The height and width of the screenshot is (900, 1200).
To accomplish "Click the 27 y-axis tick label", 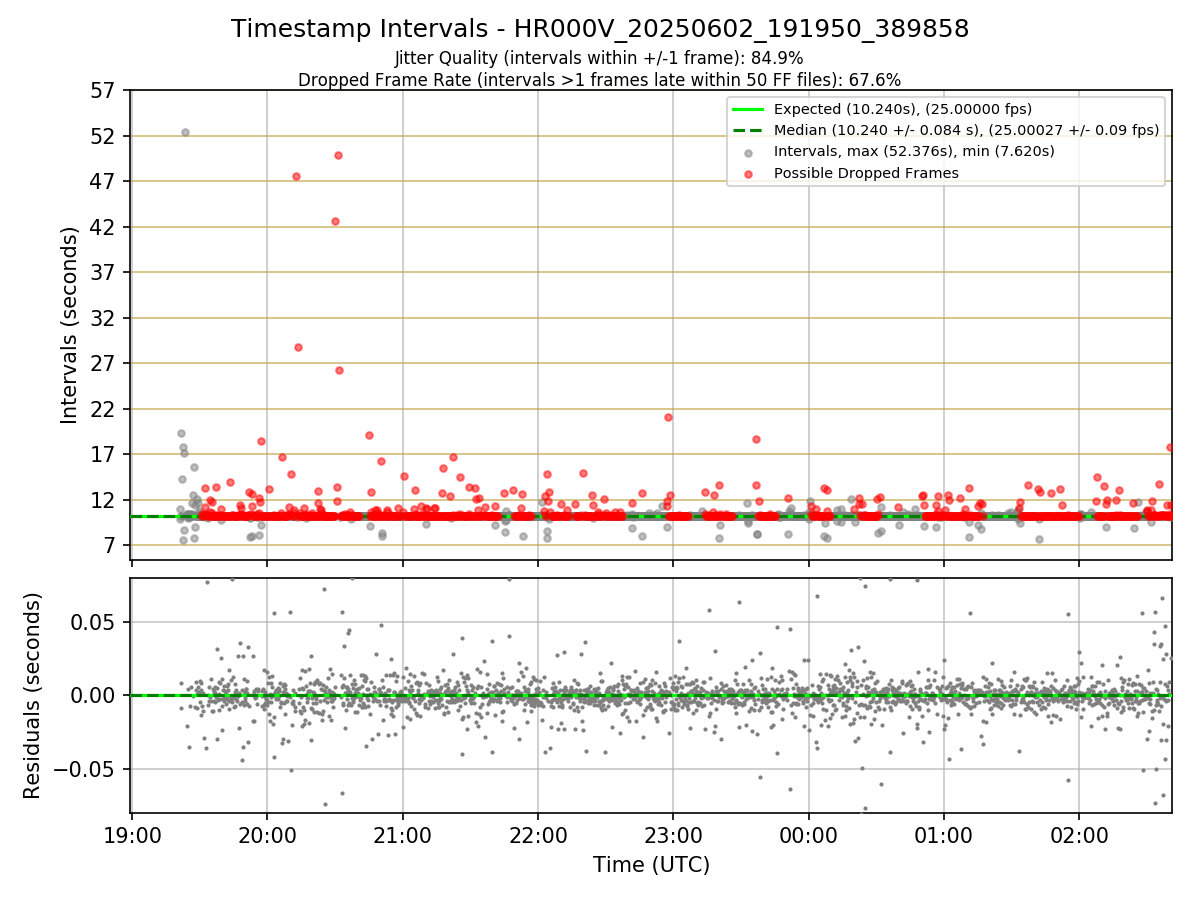I will point(104,363).
